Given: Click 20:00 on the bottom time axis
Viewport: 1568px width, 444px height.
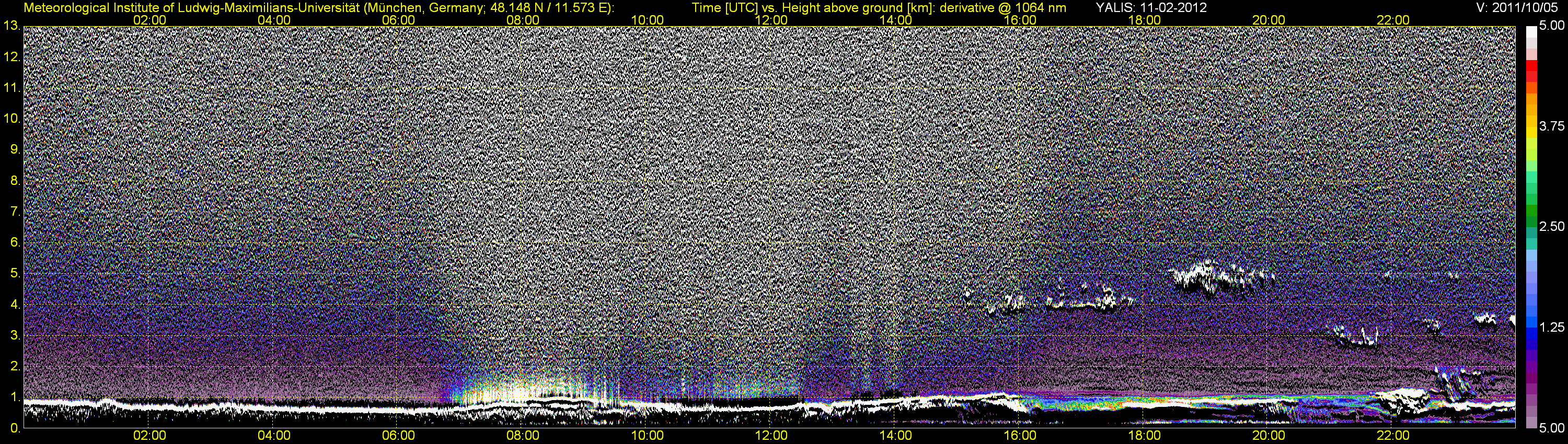Looking at the screenshot, I should click(x=1269, y=436).
